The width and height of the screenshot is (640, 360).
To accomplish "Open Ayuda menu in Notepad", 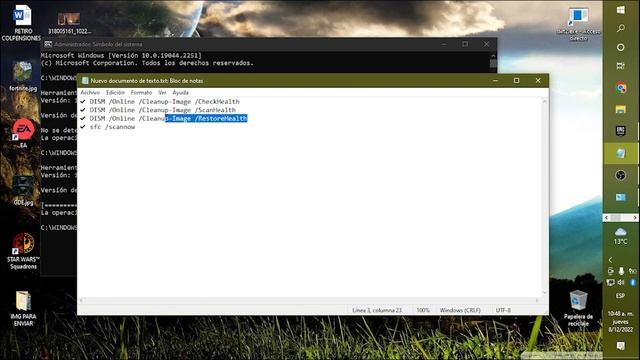I will pos(180,93).
